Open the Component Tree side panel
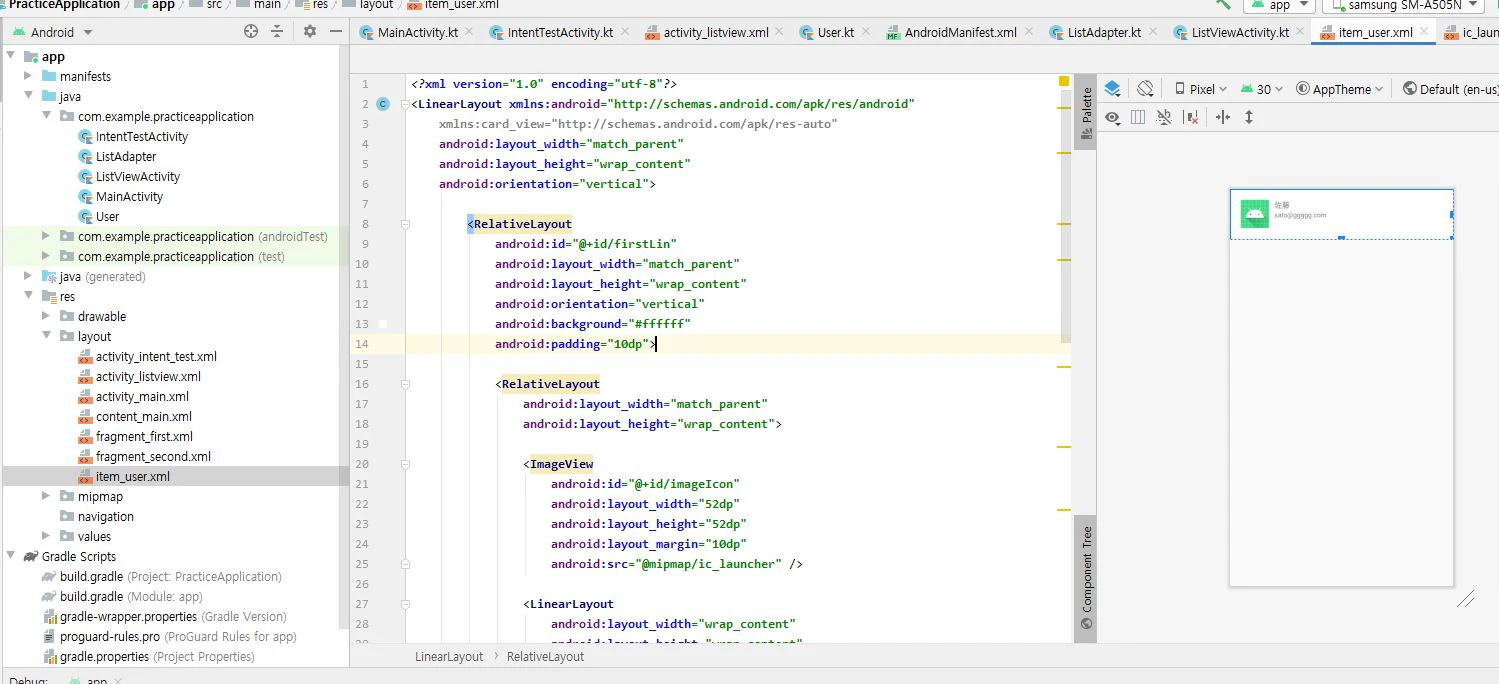 tap(1087, 578)
